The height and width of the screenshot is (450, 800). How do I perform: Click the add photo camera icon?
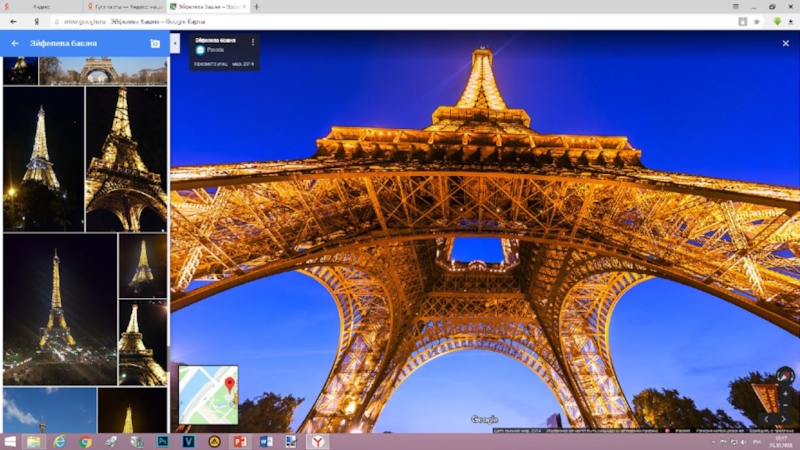pos(155,44)
